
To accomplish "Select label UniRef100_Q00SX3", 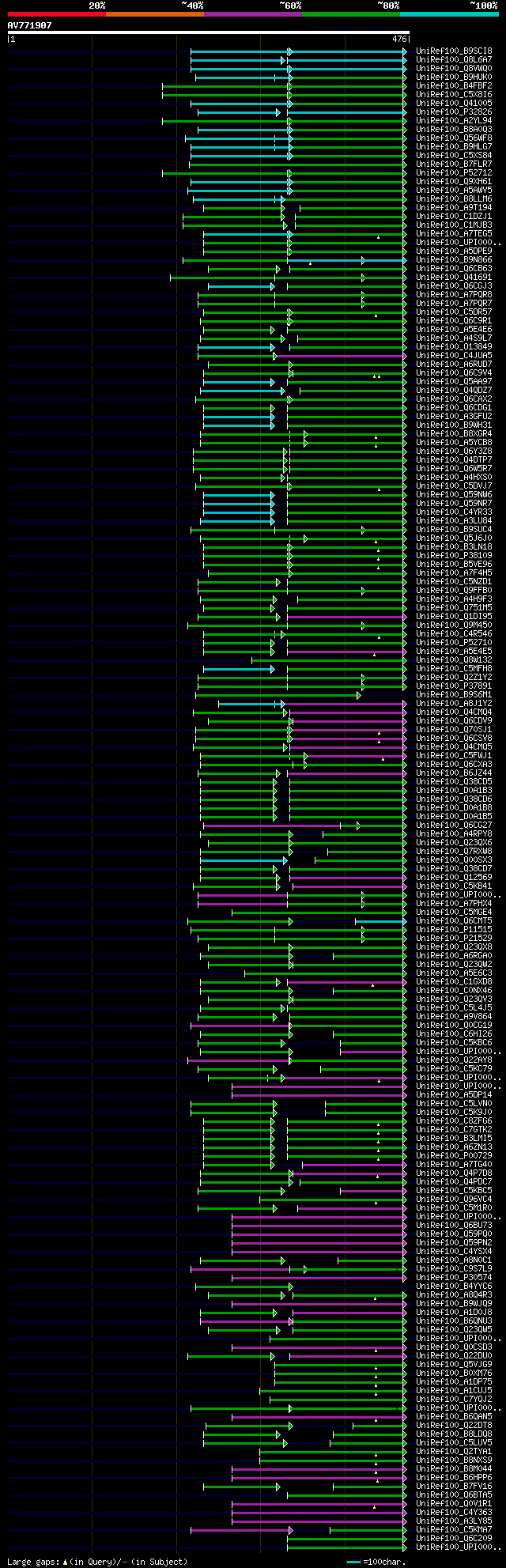I will tap(454, 860).
